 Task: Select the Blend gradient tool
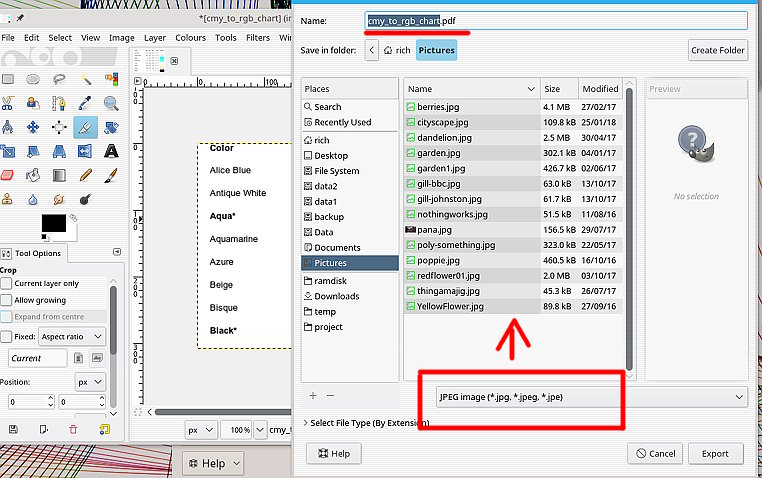coord(59,175)
